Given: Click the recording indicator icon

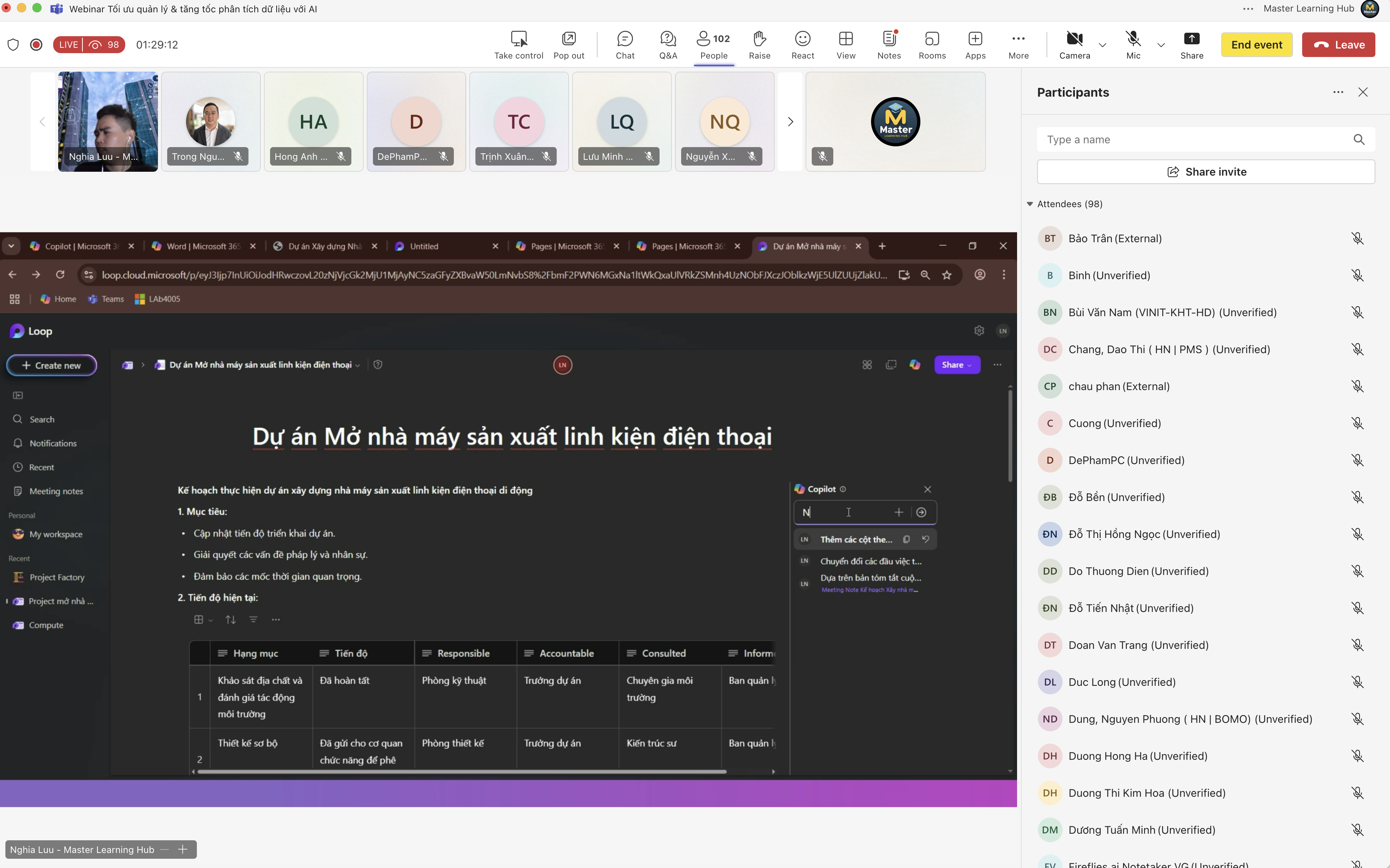Looking at the screenshot, I should 36,45.
